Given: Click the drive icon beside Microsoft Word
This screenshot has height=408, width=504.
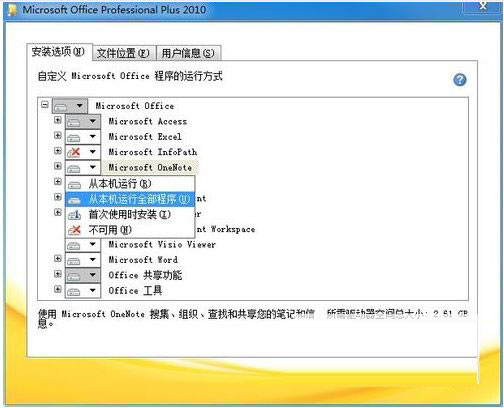Looking at the screenshot, I should [73, 261].
